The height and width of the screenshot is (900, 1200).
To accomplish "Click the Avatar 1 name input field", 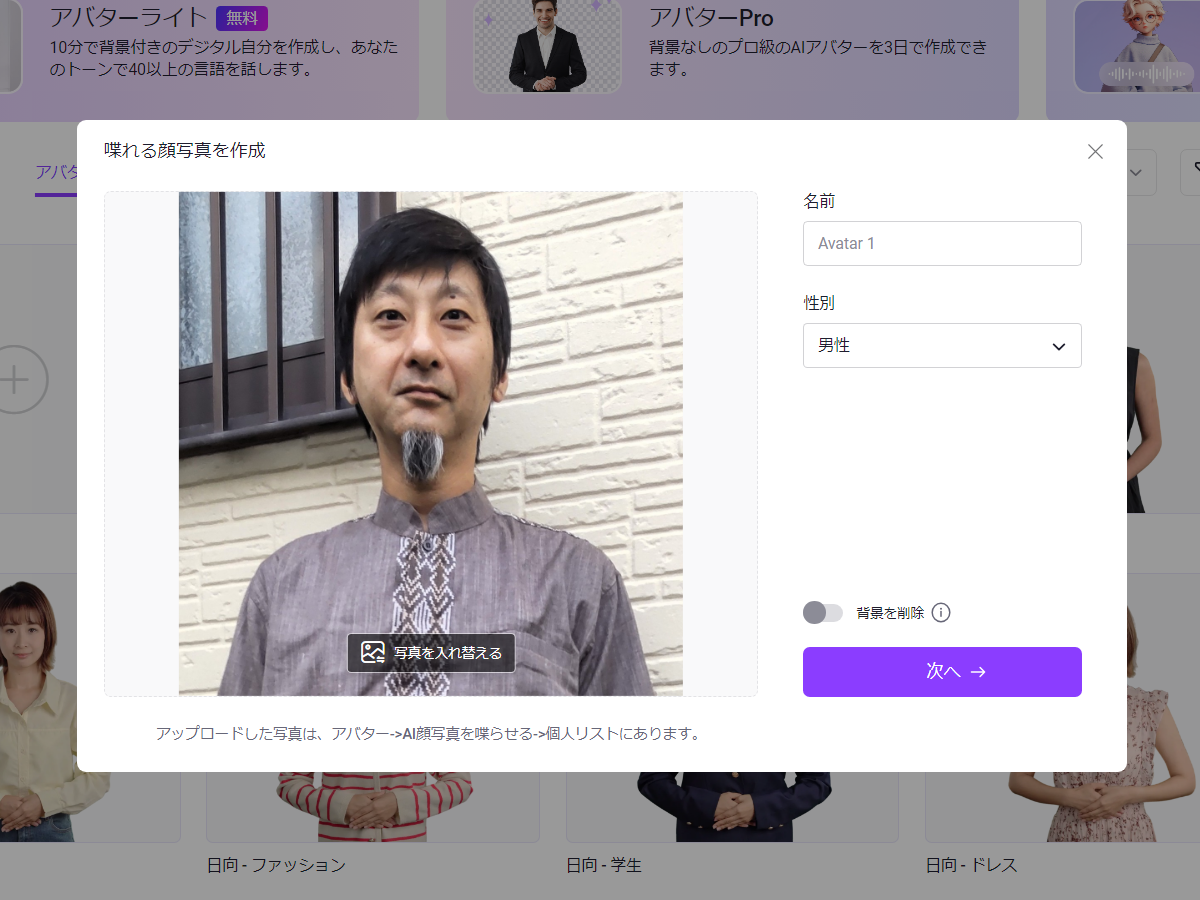I will 941,243.
